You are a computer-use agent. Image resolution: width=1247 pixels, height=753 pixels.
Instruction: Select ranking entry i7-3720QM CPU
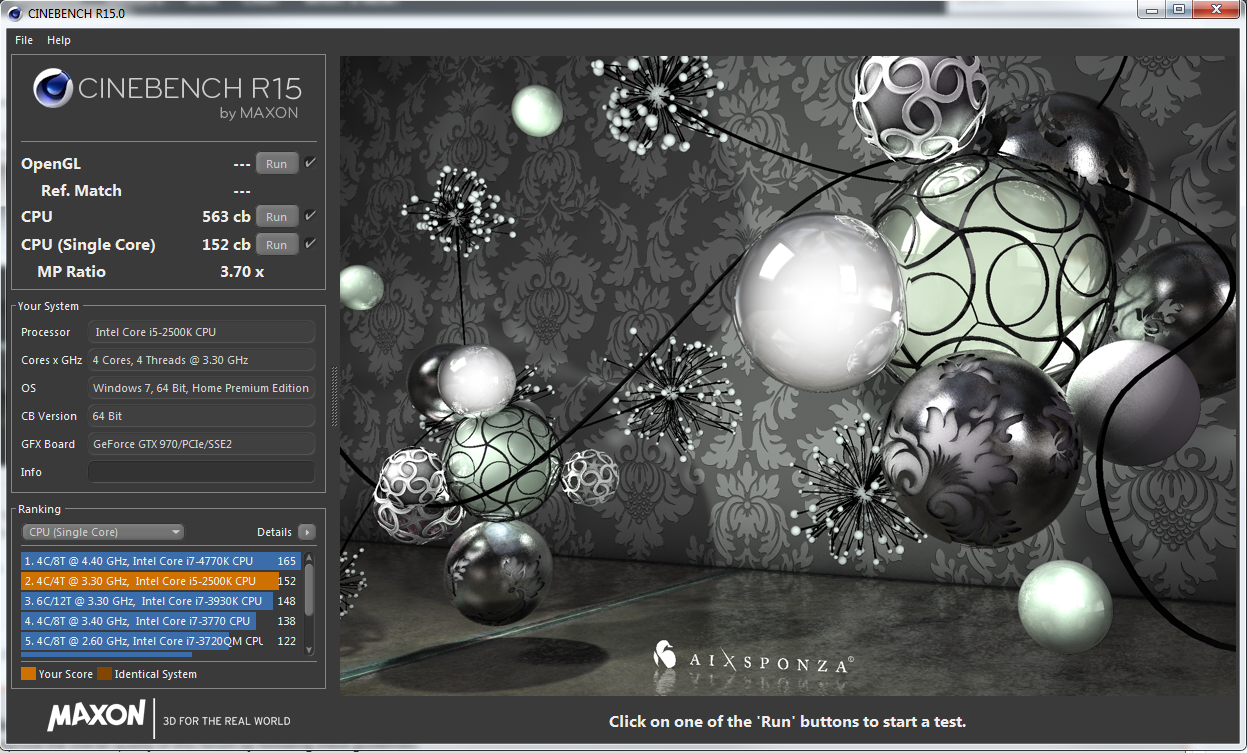(x=160, y=641)
